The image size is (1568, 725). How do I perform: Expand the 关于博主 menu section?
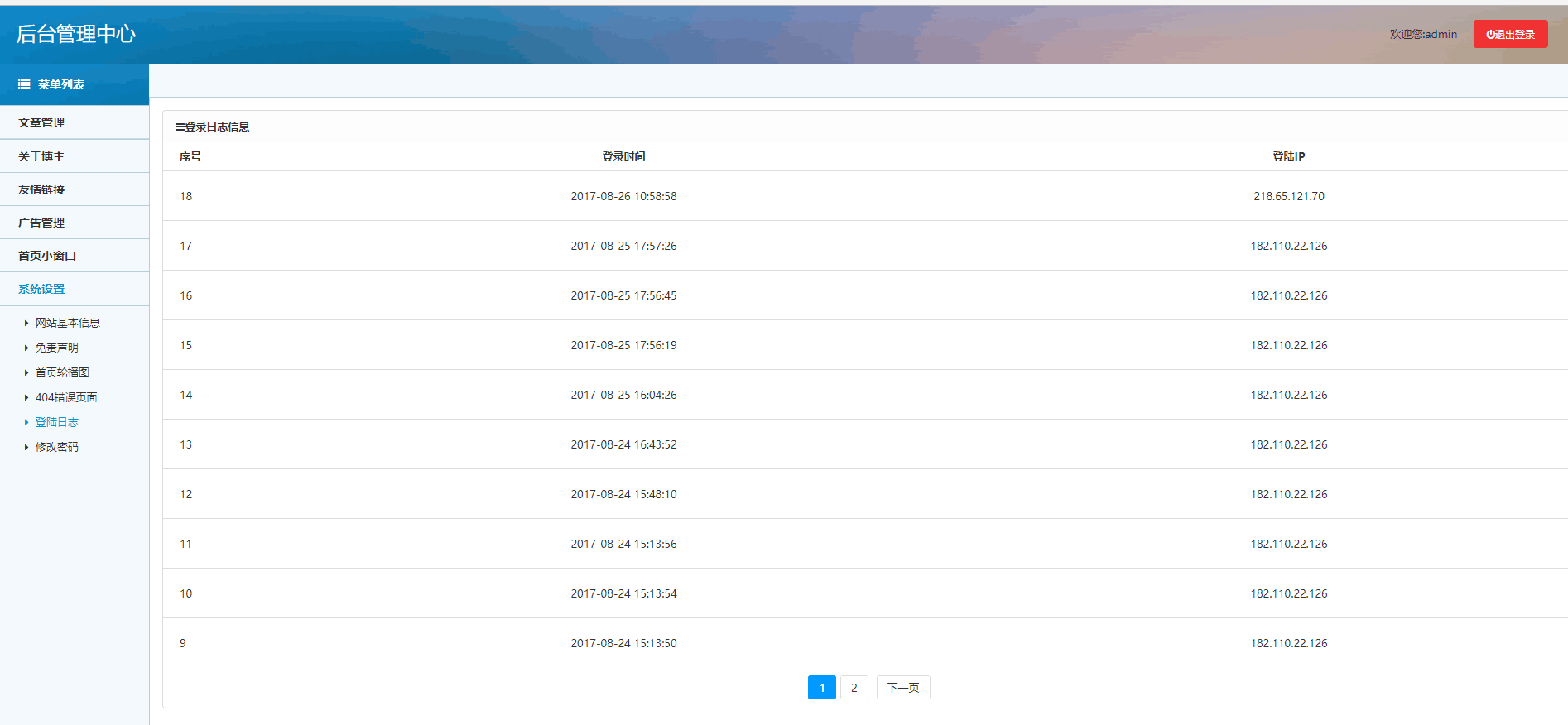coord(41,156)
